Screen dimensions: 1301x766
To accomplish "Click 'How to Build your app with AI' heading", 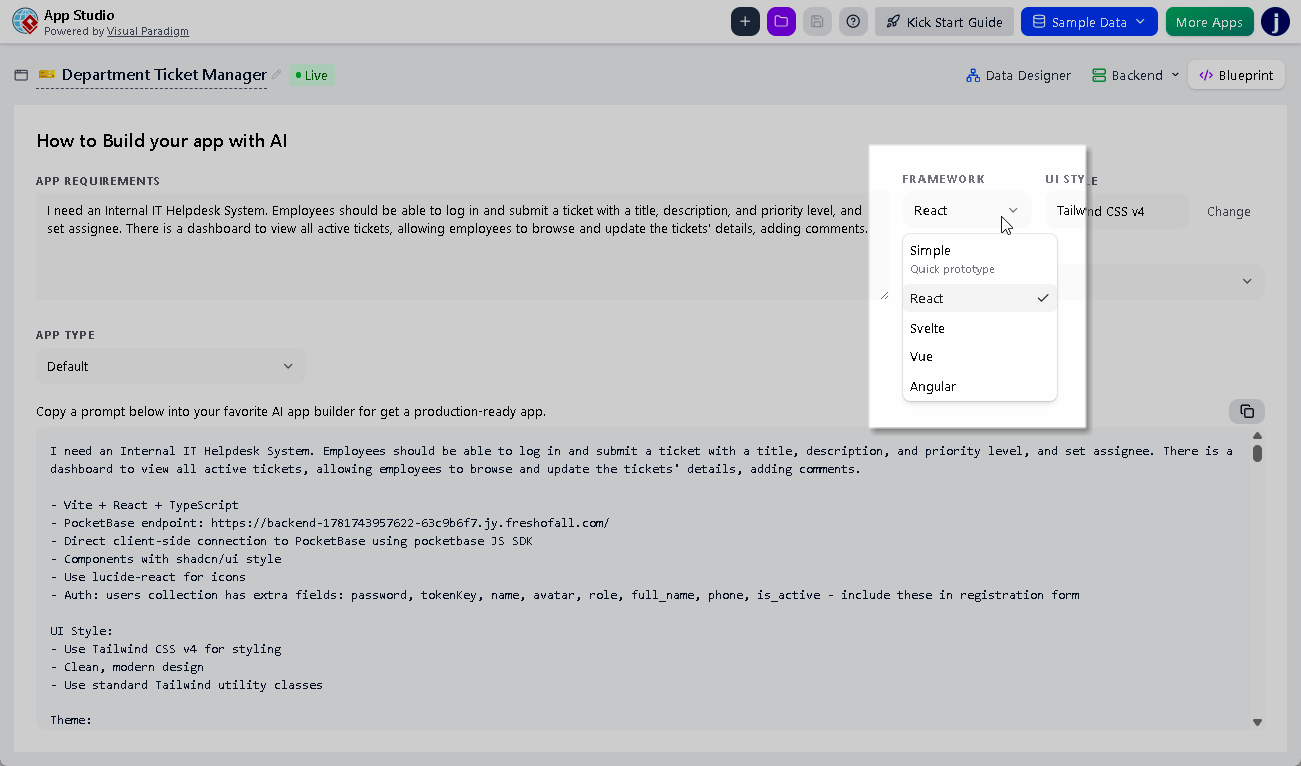I will tap(162, 140).
